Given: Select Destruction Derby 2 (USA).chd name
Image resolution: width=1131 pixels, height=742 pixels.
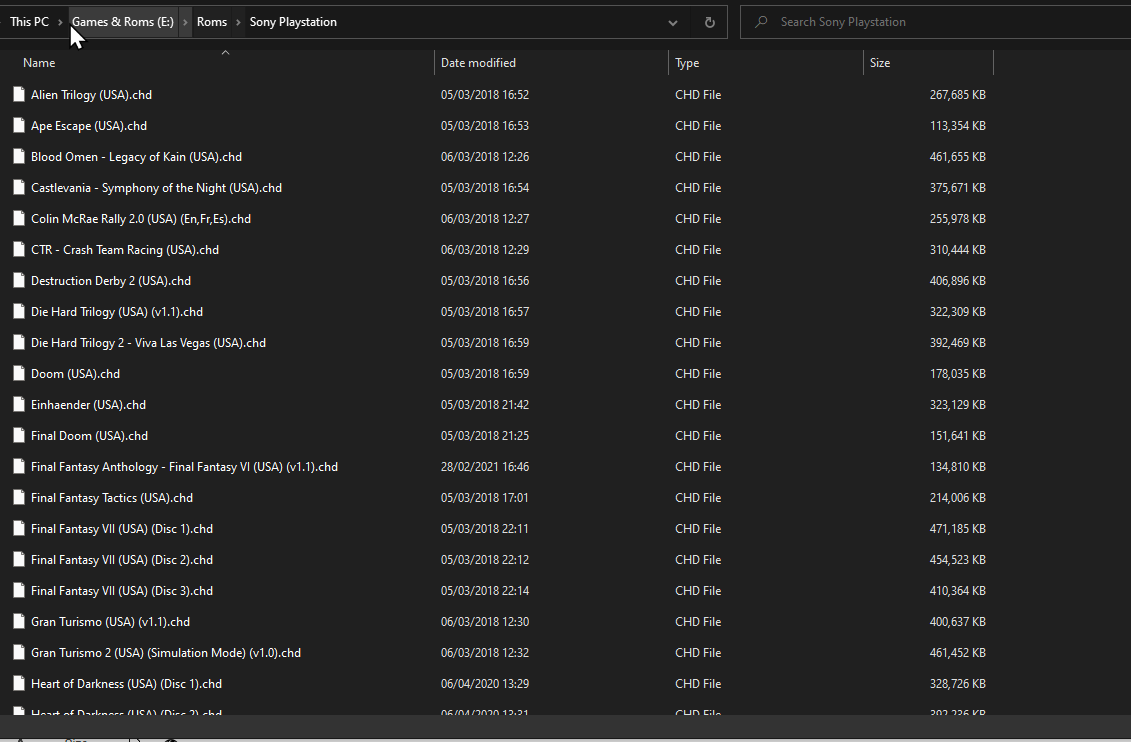Looking at the screenshot, I should pos(111,281).
